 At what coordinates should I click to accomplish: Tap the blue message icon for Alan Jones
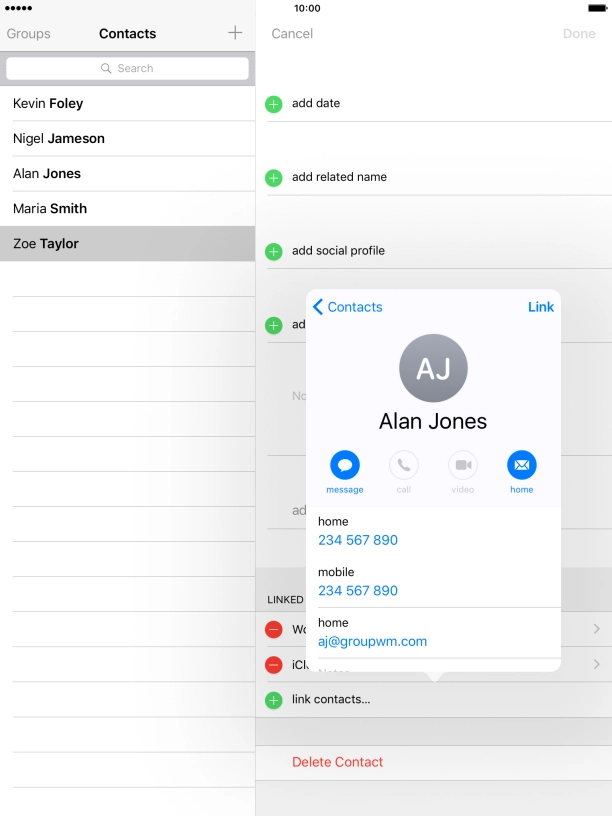click(345, 465)
